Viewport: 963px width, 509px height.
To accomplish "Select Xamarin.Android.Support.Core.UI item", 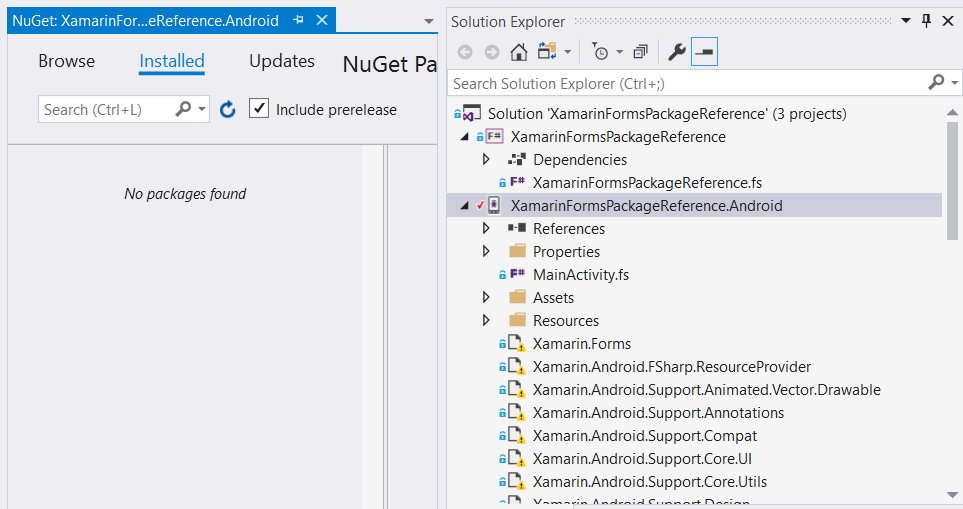I will tap(642, 459).
